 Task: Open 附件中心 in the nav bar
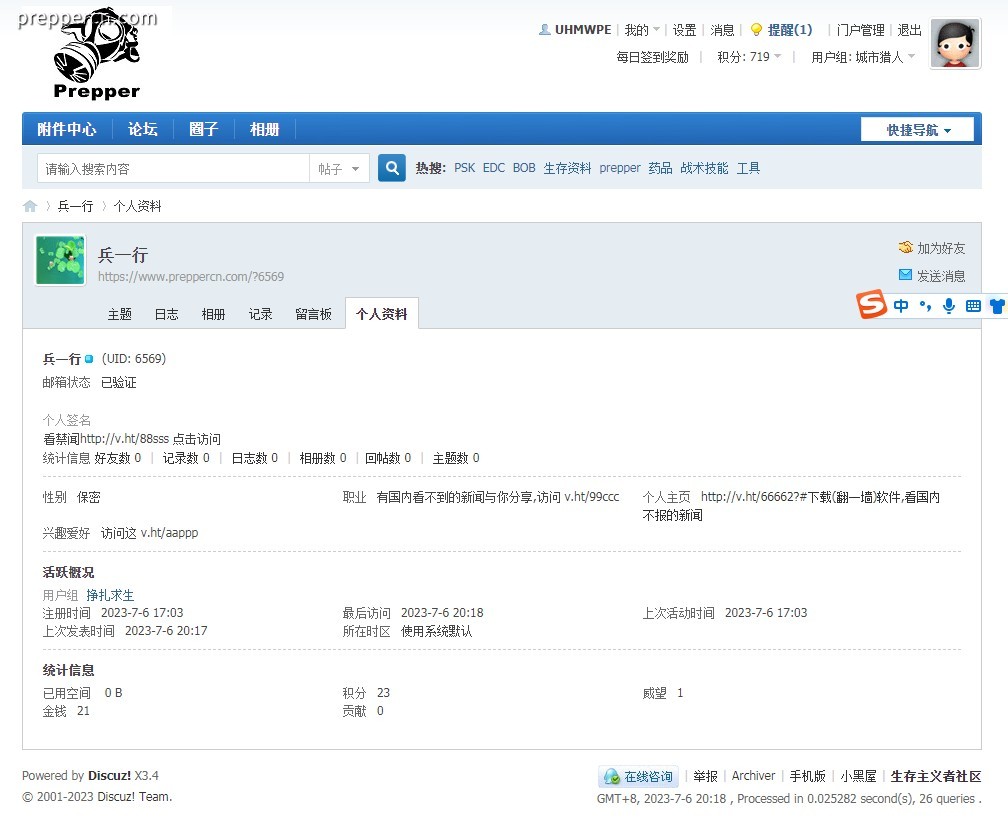click(x=67, y=129)
